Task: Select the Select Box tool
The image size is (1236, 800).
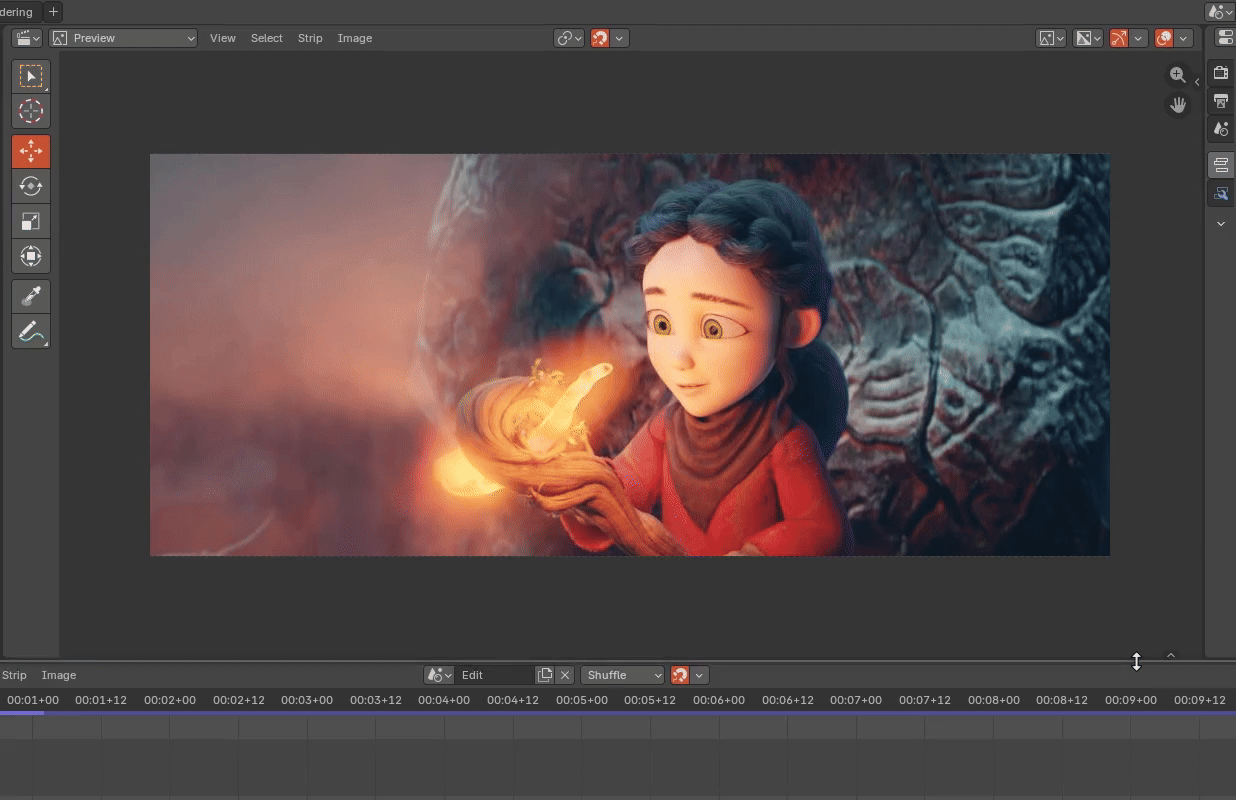Action: pyautogui.click(x=31, y=76)
